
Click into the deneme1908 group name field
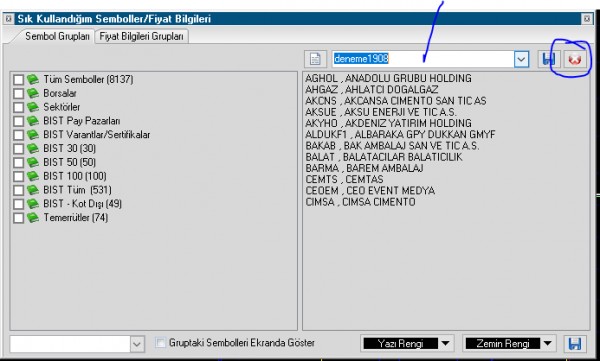coord(423,59)
